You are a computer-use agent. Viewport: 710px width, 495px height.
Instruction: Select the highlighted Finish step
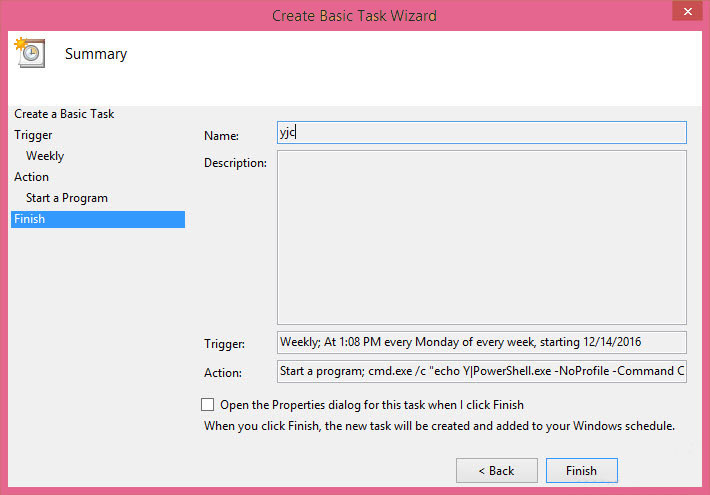tap(98, 219)
